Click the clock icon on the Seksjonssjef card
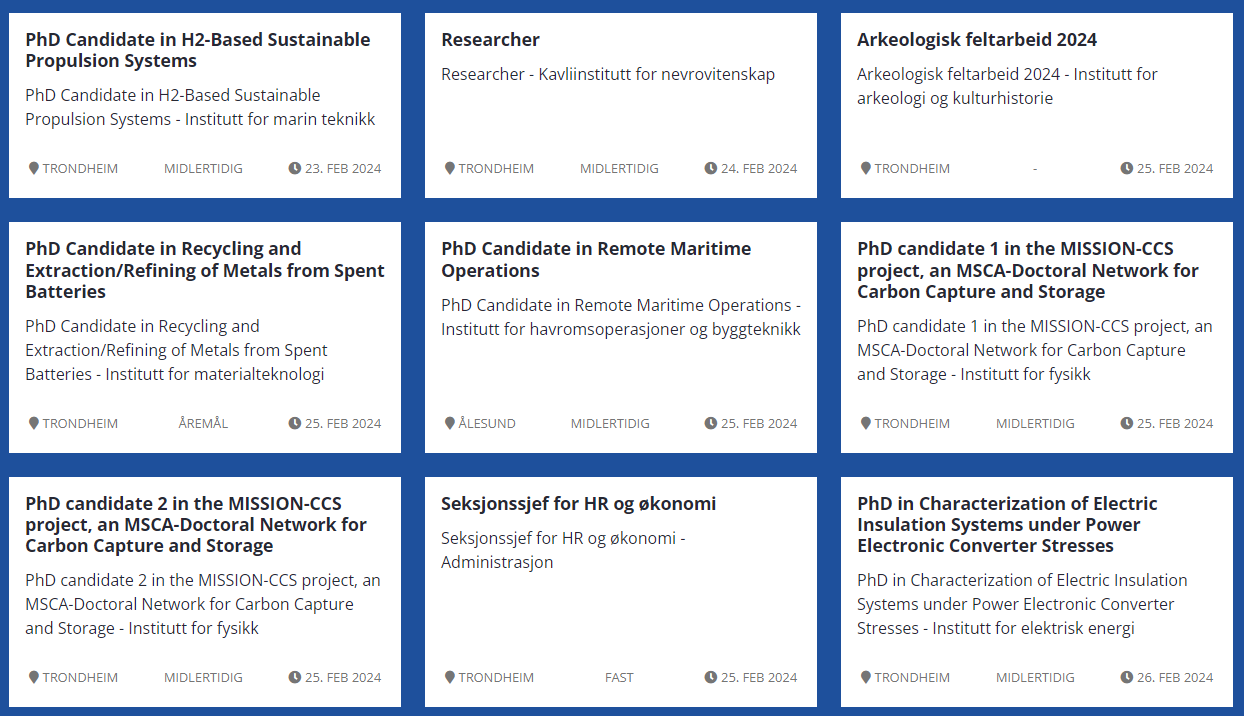The width and height of the screenshot is (1244, 716). [x=711, y=677]
